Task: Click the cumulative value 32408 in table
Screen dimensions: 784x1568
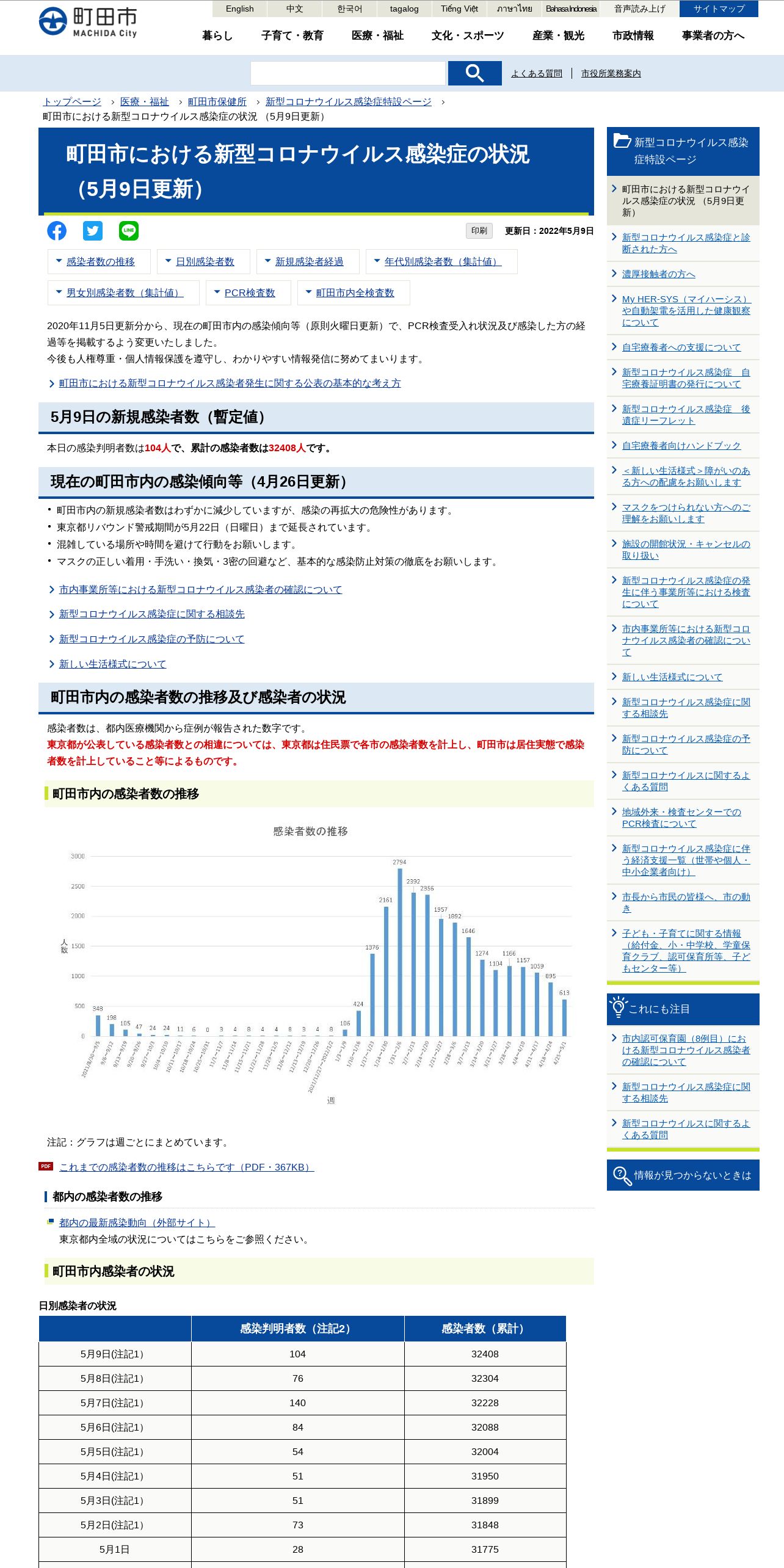Action: (485, 1354)
